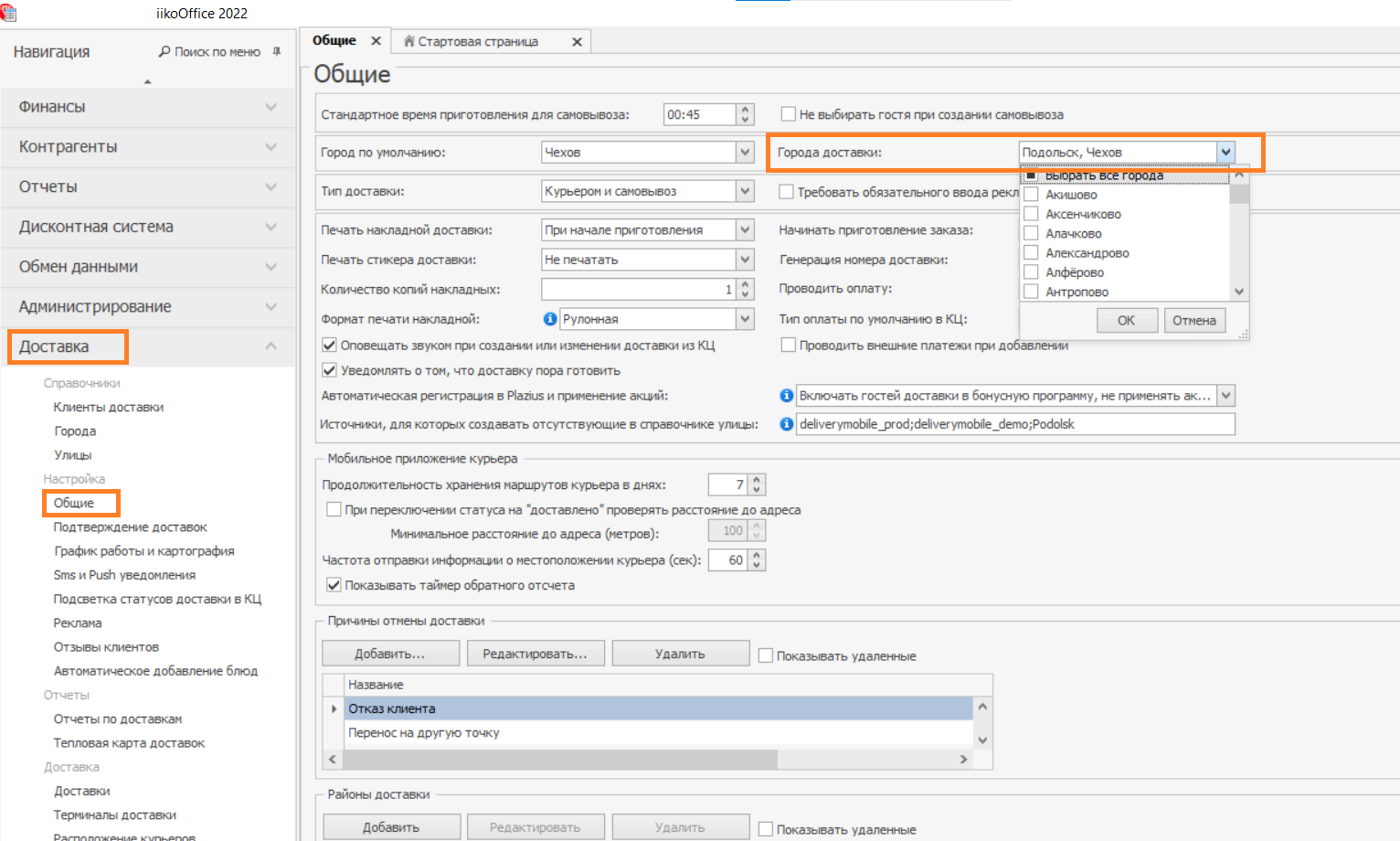
Task: Close the Стартовая страница tab
Action: click(577, 42)
